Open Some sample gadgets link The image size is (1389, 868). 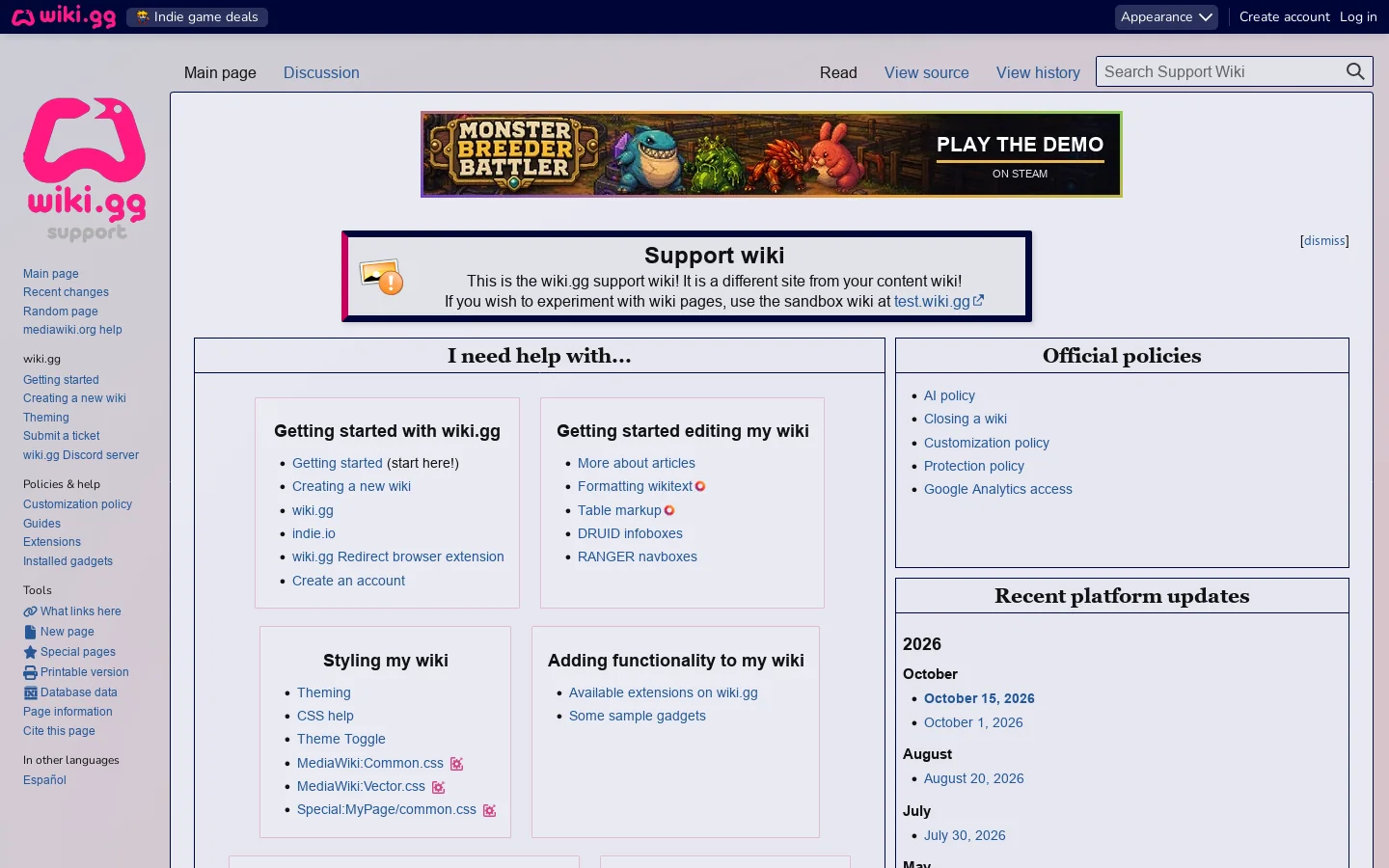(x=638, y=716)
